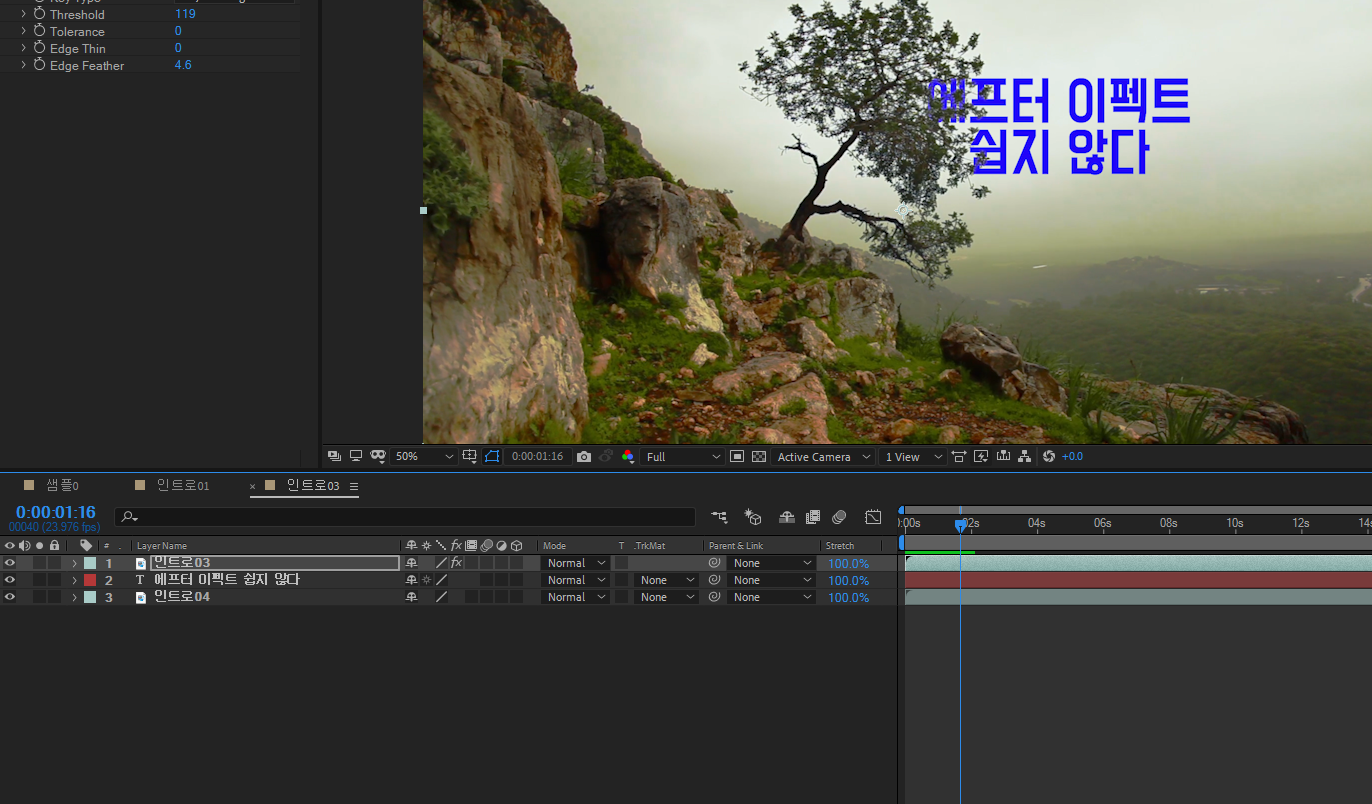Screen dimensions: 1372x804
Task: Click the Primary Viewer monitor icon
Action: [355, 456]
